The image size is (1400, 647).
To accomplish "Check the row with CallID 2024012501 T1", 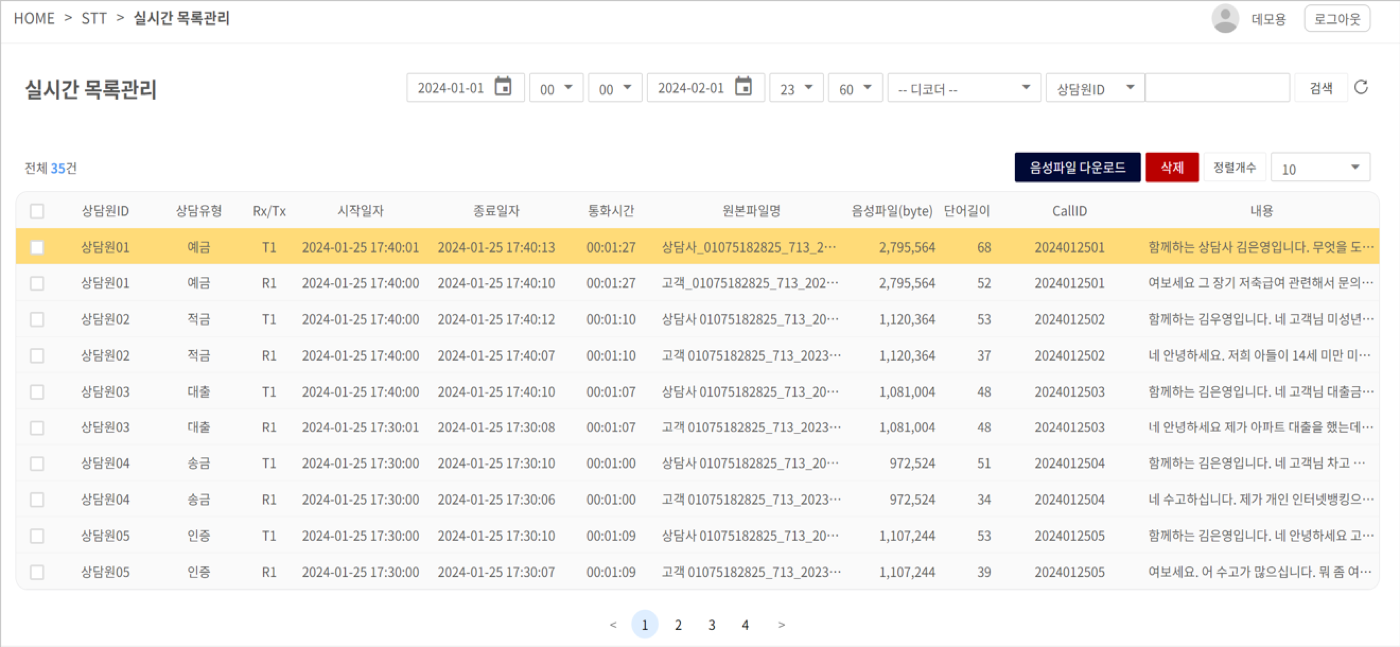I will click(37, 247).
